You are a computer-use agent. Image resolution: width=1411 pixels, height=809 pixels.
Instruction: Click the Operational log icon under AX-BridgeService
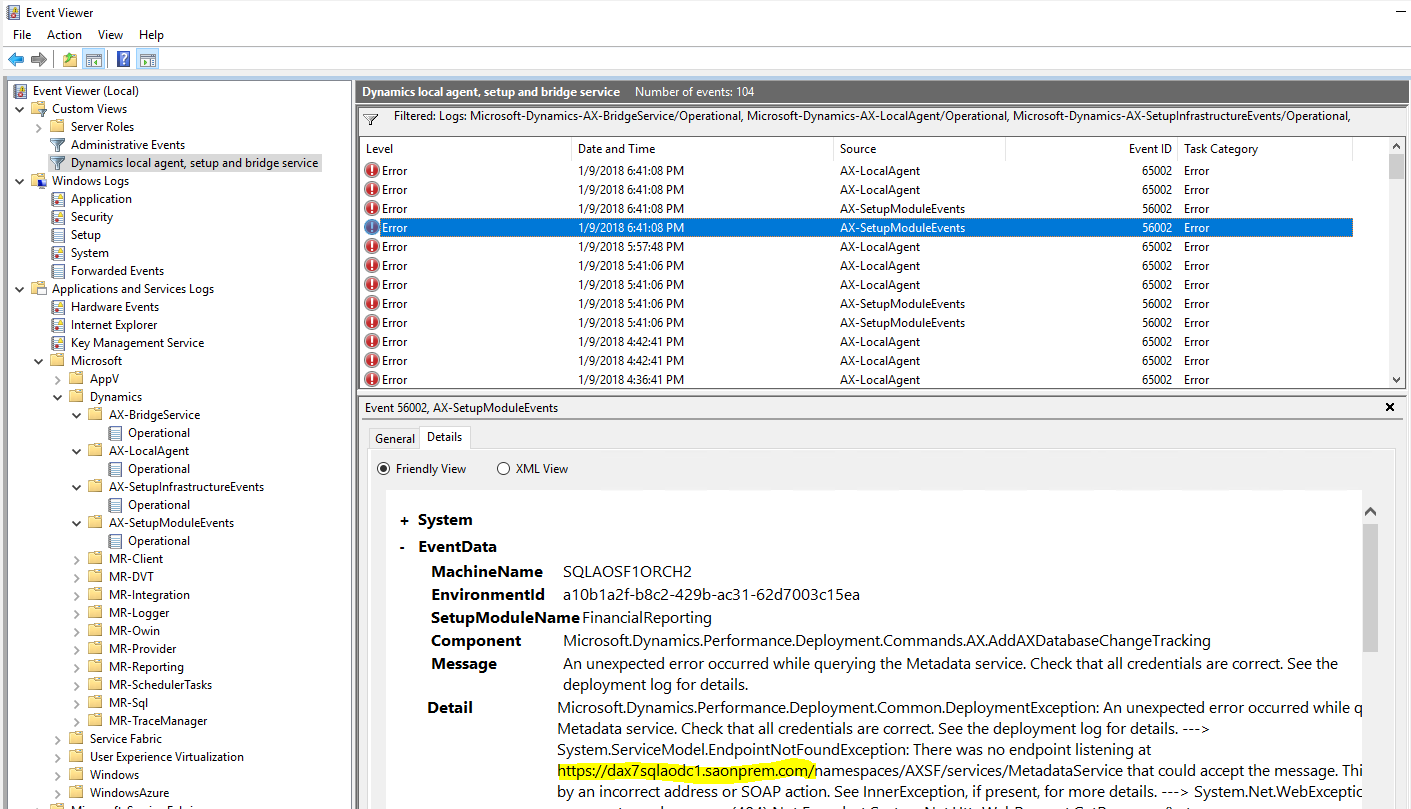point(115,433)
